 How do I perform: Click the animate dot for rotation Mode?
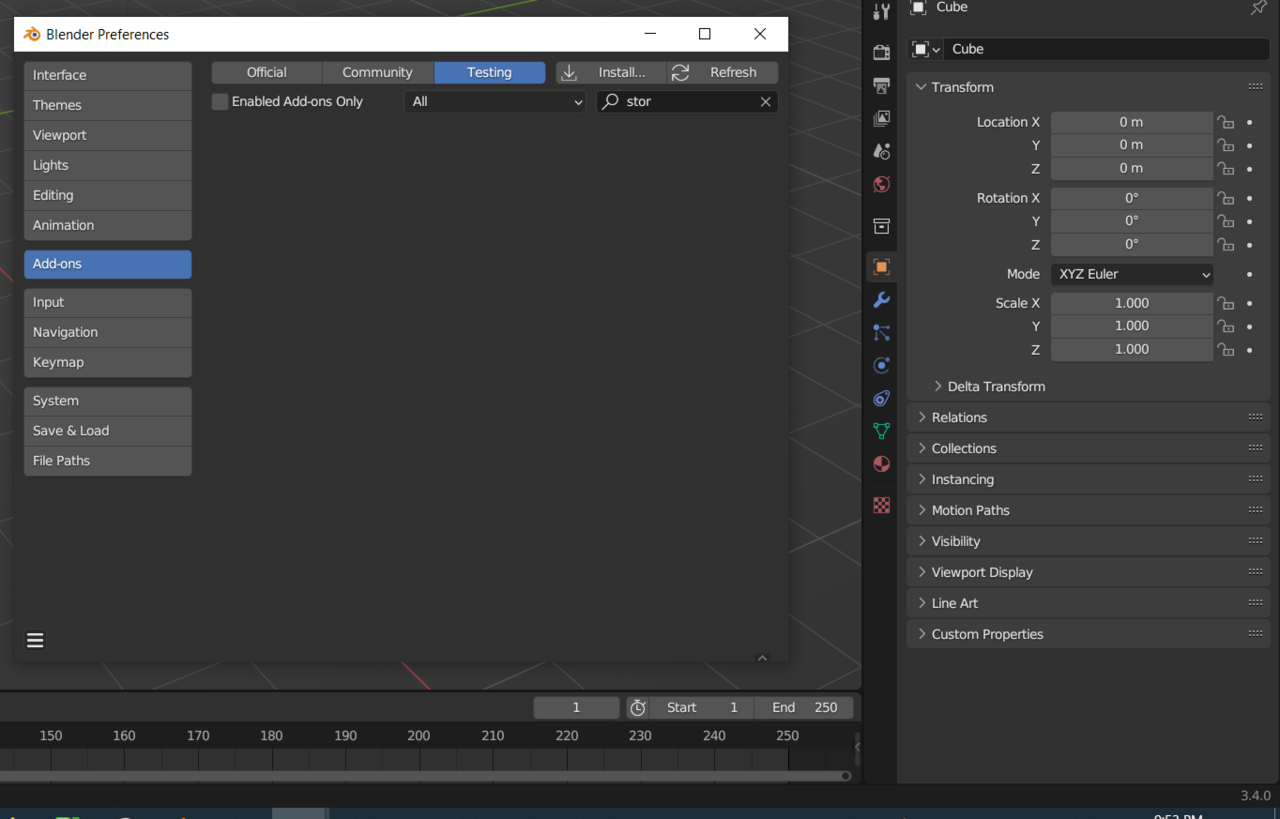(1250, 274)
